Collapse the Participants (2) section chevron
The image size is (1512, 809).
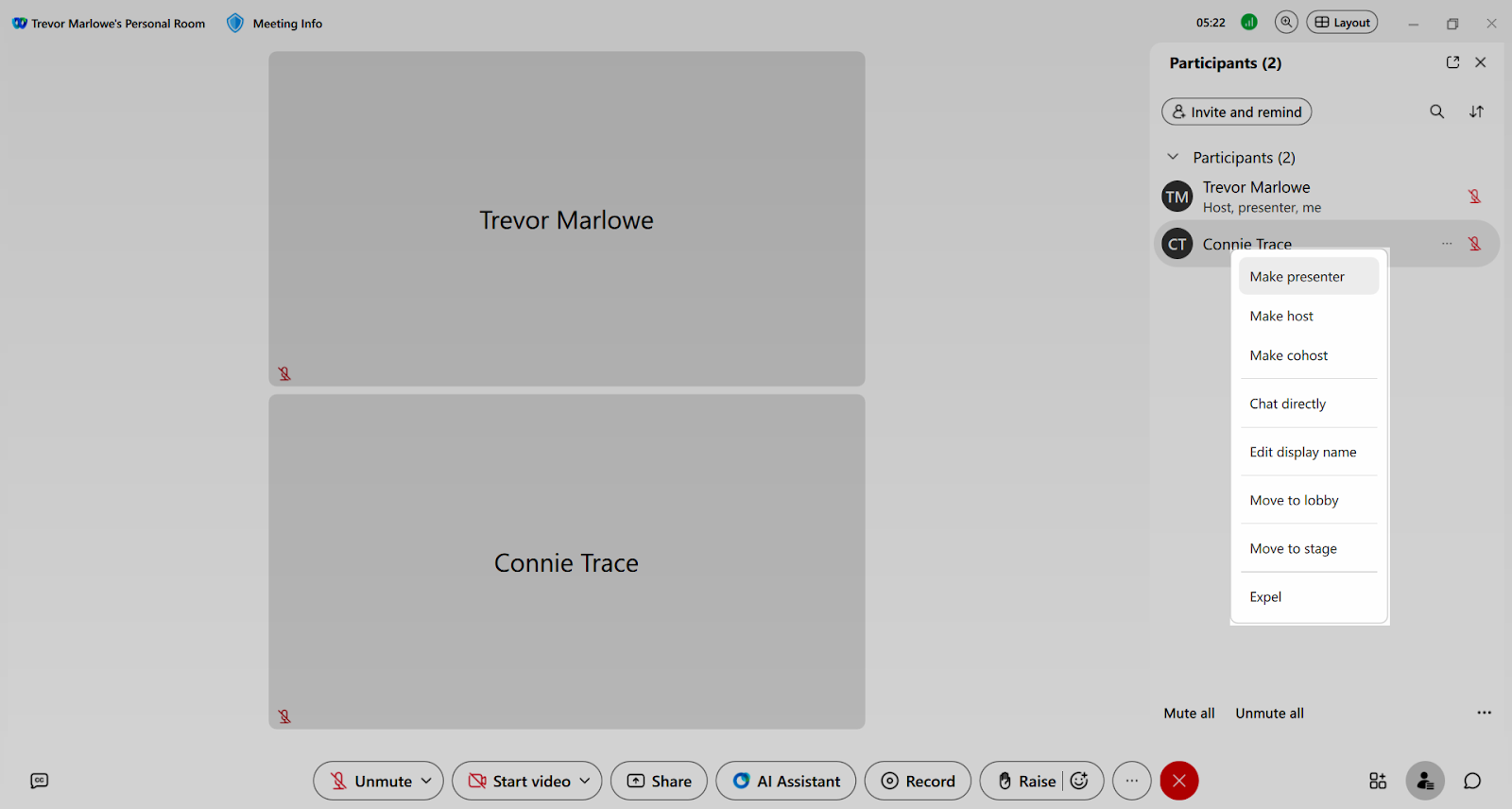click(x=1173, y=157)
